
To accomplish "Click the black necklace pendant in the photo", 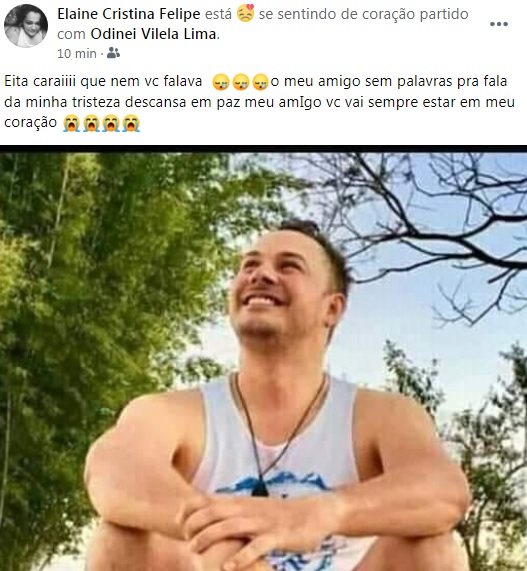I will point(260,487).
